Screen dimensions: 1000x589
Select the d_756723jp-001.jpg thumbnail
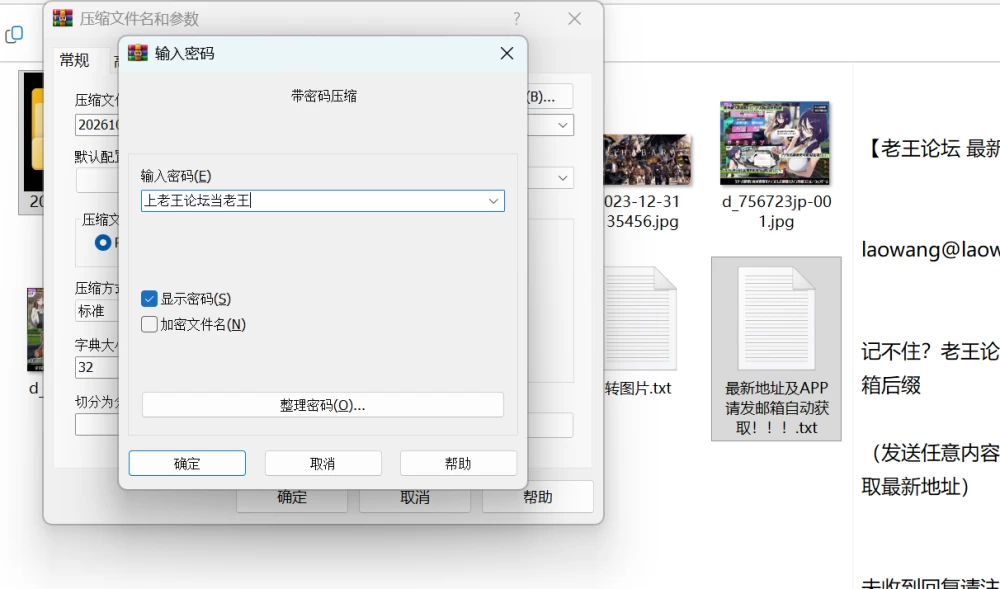pyautogui.click(x=775, y=143)
